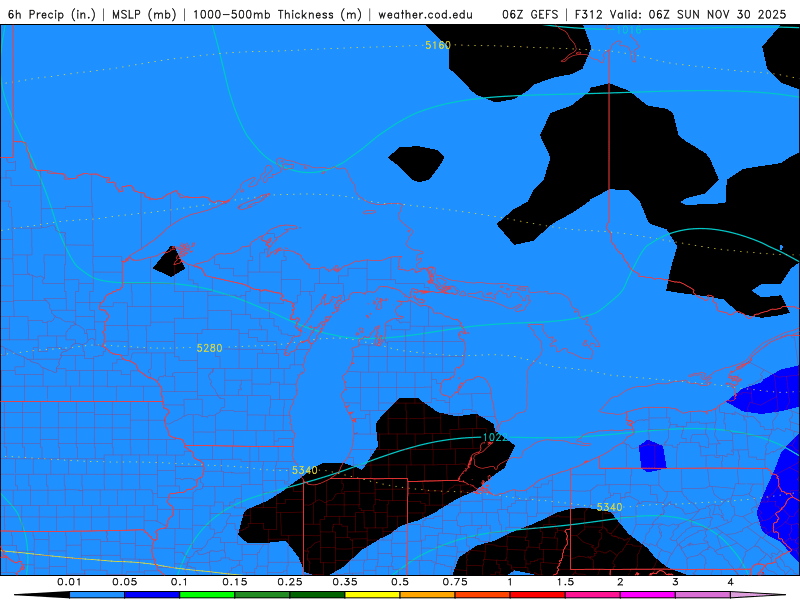Pick the yellow 0.35–0.5 legend swatch
Image resolution: width=800 pixels, height=600 pixels.
pyautogui.click(x=372, y=595)
